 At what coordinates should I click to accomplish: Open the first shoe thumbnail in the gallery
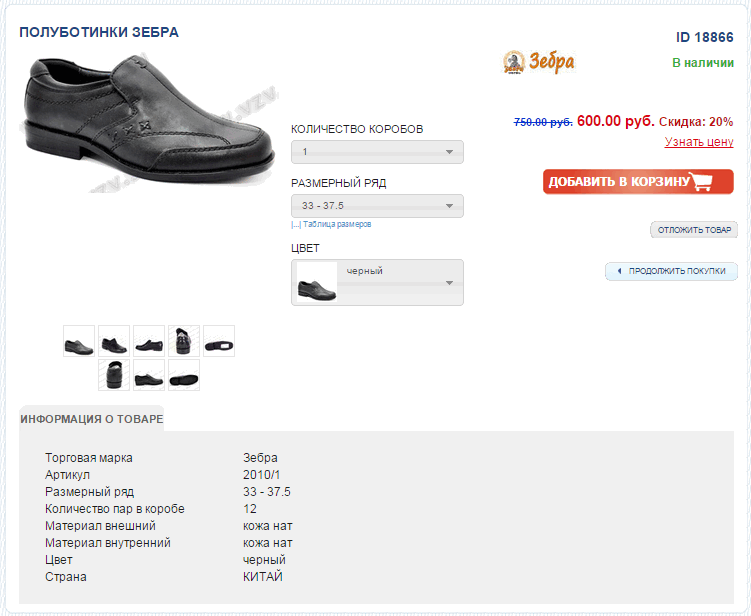coord(79,341)
